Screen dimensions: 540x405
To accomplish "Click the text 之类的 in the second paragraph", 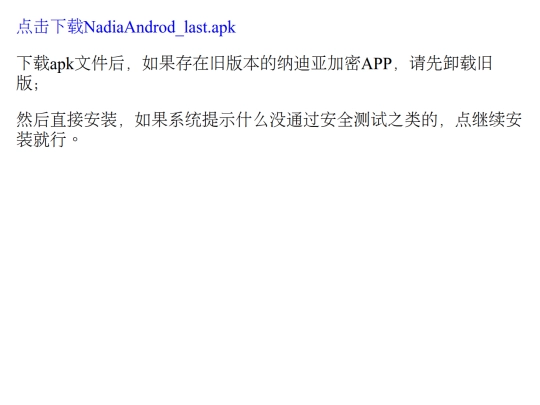I will point(413,120).
